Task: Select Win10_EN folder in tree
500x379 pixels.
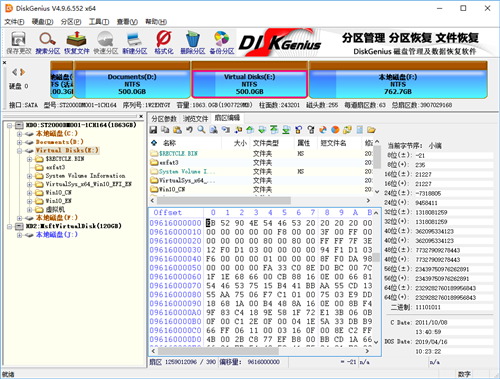Action: (x=59, y=201)
